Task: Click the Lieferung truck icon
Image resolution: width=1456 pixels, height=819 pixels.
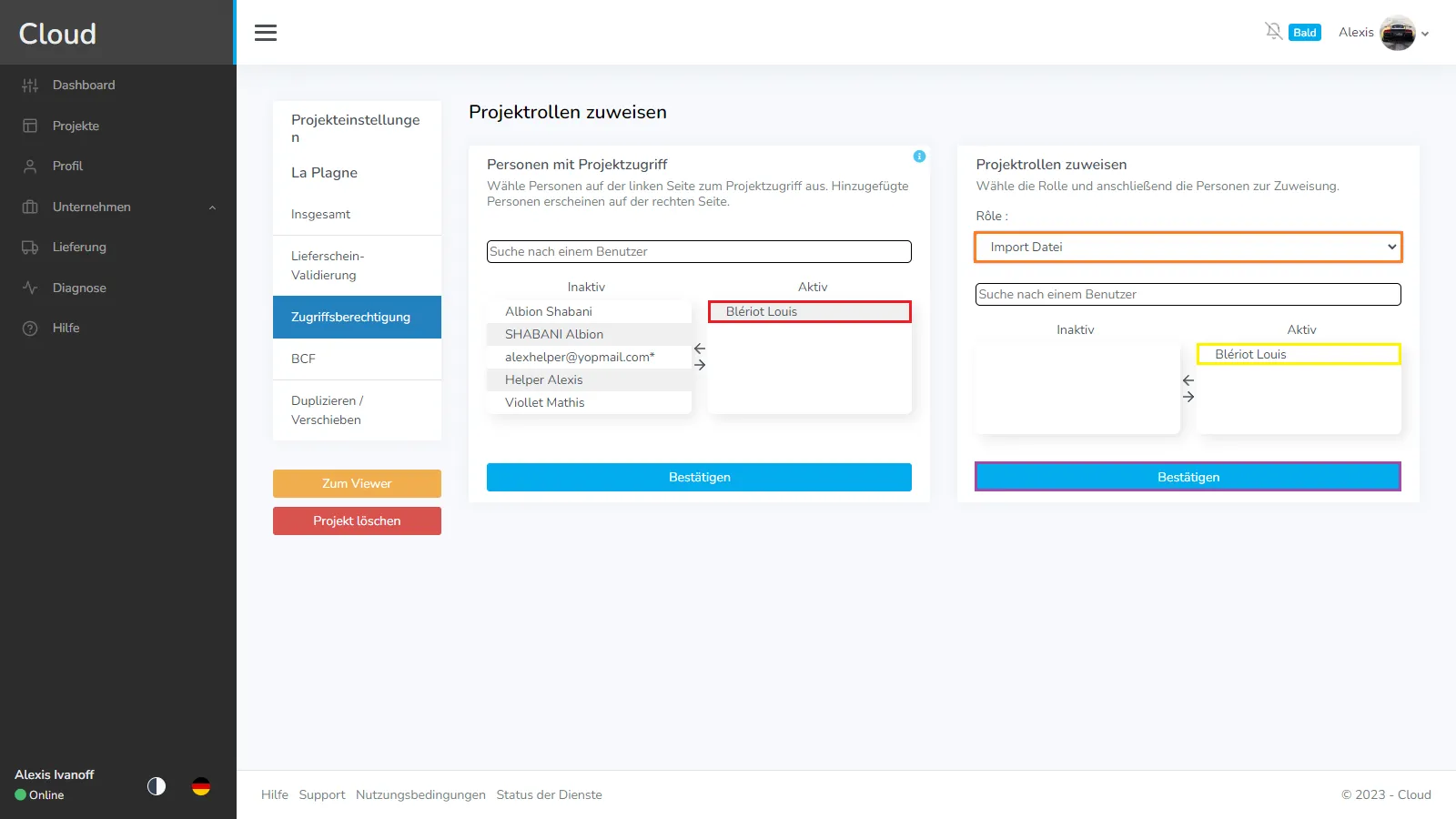Action: pos(30,248)
